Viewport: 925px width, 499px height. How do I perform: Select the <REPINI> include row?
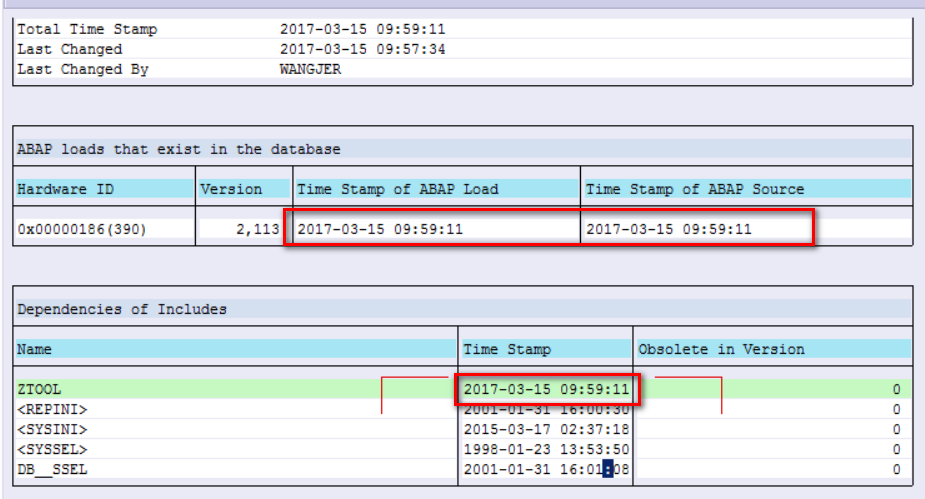coord(463,409)
